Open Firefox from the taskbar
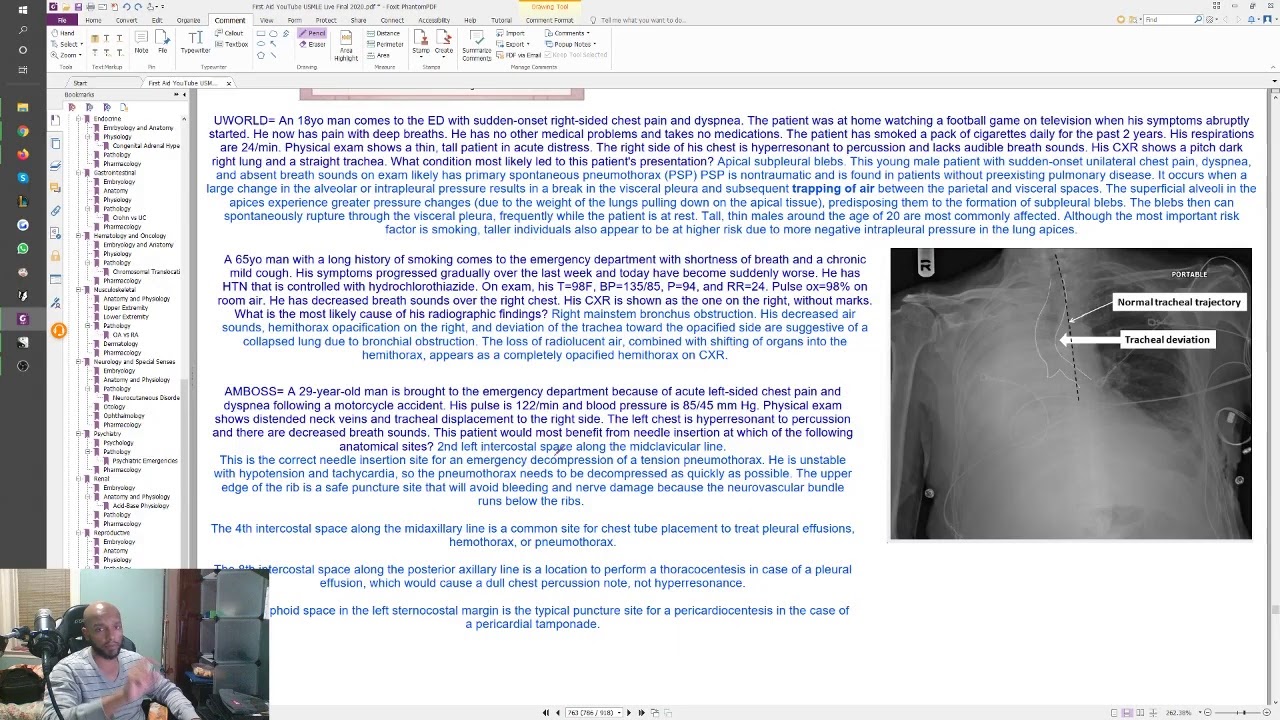Viewport: 1280px width, 720px height. 23,154
